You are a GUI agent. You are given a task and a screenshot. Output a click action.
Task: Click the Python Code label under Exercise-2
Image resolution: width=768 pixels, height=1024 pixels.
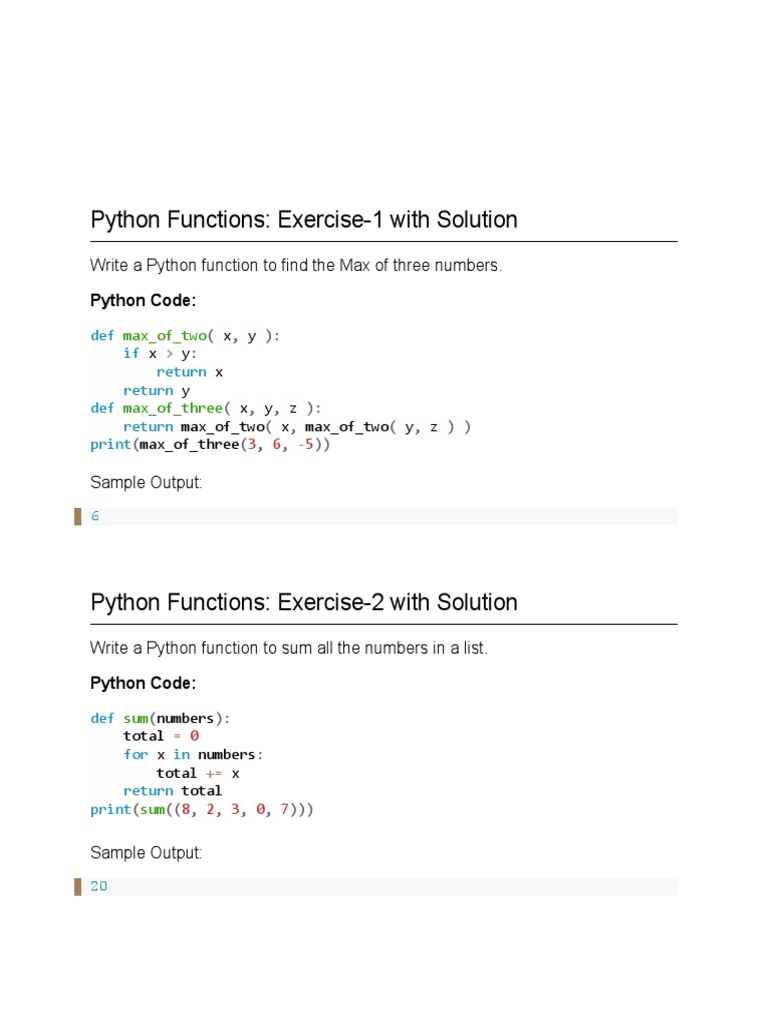pyautogui.click(x=143, y=684)
